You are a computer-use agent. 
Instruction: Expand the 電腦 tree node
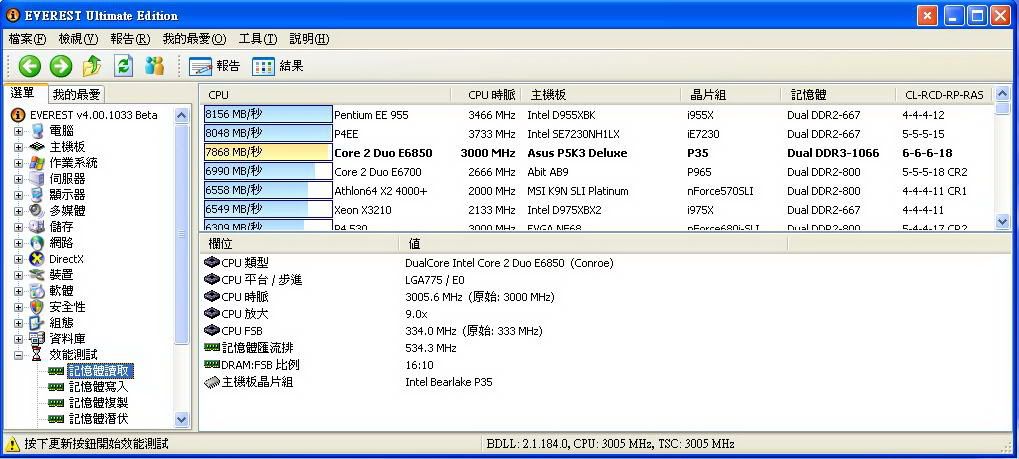click(x=18, y=131)
